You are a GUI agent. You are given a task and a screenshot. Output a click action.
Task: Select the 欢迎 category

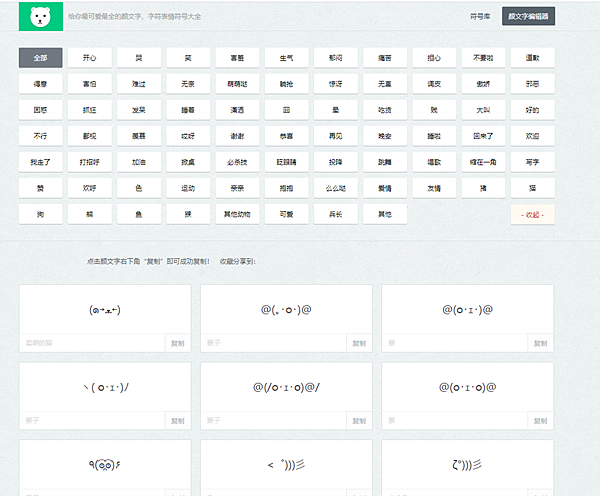(532, 136)
